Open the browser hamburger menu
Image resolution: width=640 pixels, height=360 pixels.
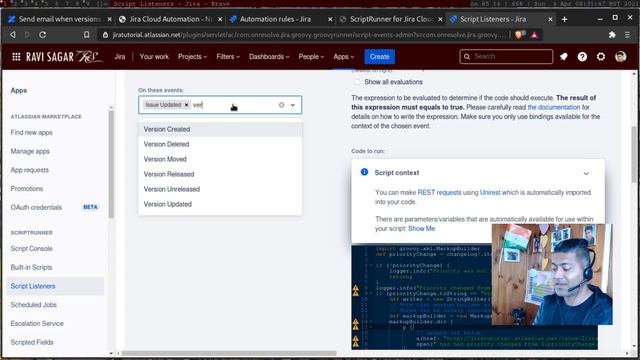(x=627, y=35)
